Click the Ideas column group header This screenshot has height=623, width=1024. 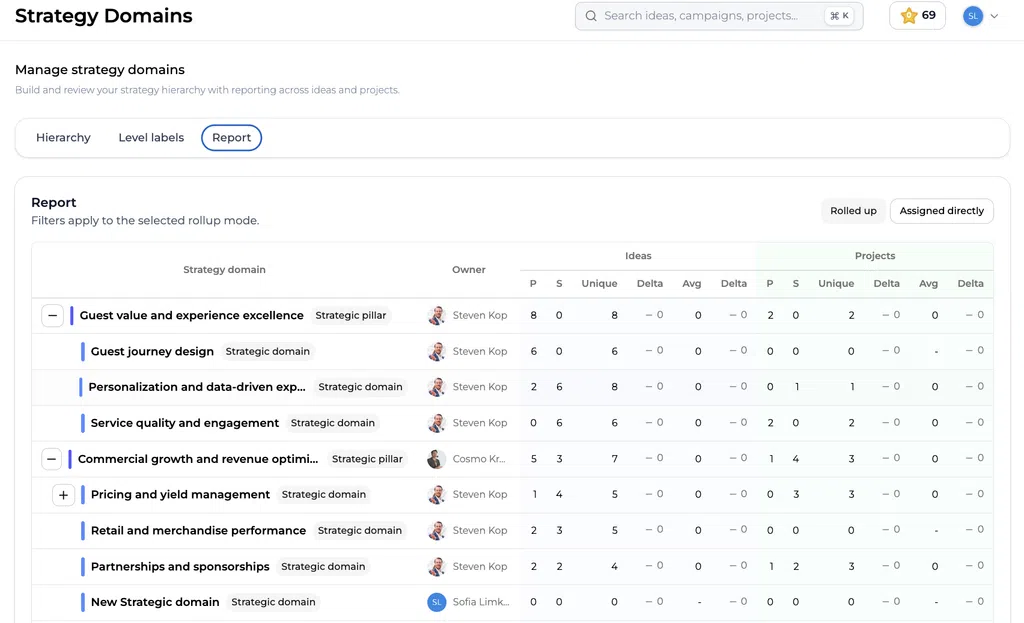pos(638,256)
